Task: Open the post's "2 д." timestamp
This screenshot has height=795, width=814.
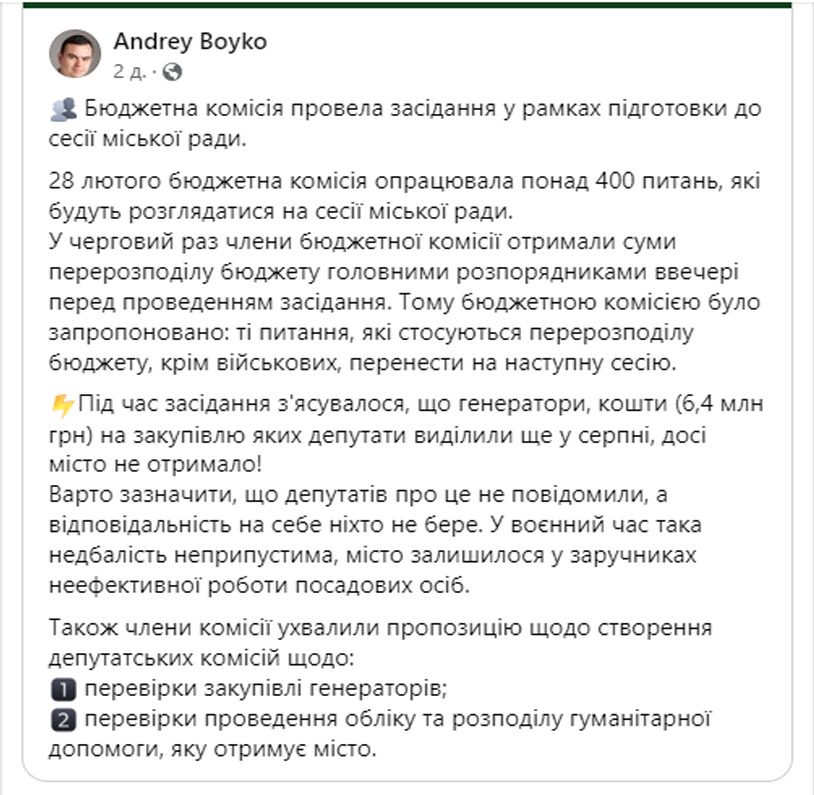Action: (x=131, y=72)
